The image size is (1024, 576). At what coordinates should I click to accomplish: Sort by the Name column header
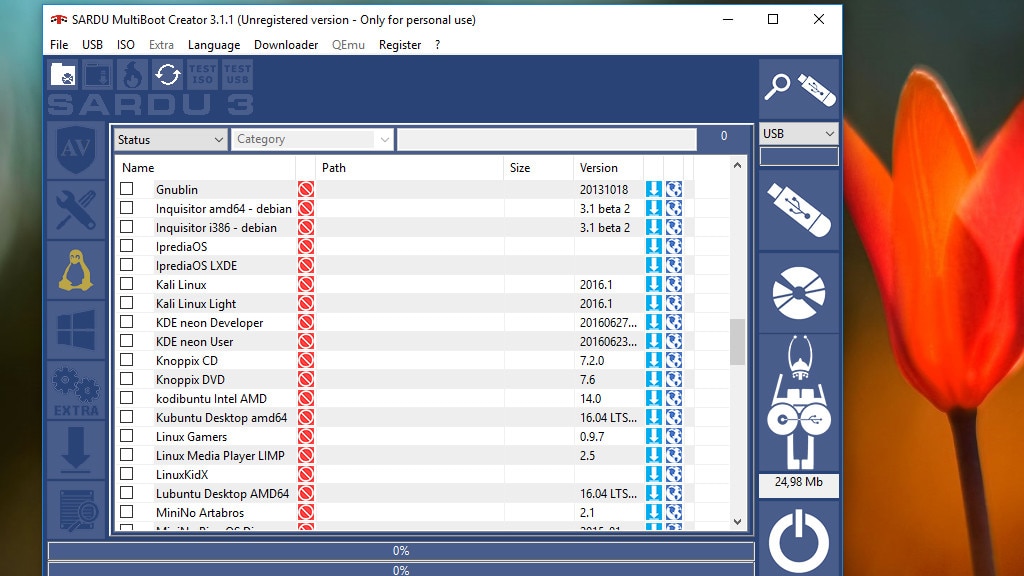(206, 168)
